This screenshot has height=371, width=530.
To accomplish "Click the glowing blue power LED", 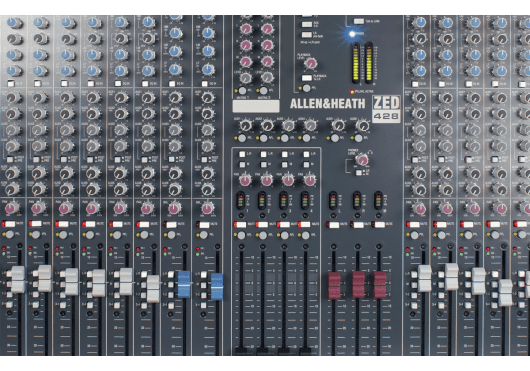I will 352,34.
